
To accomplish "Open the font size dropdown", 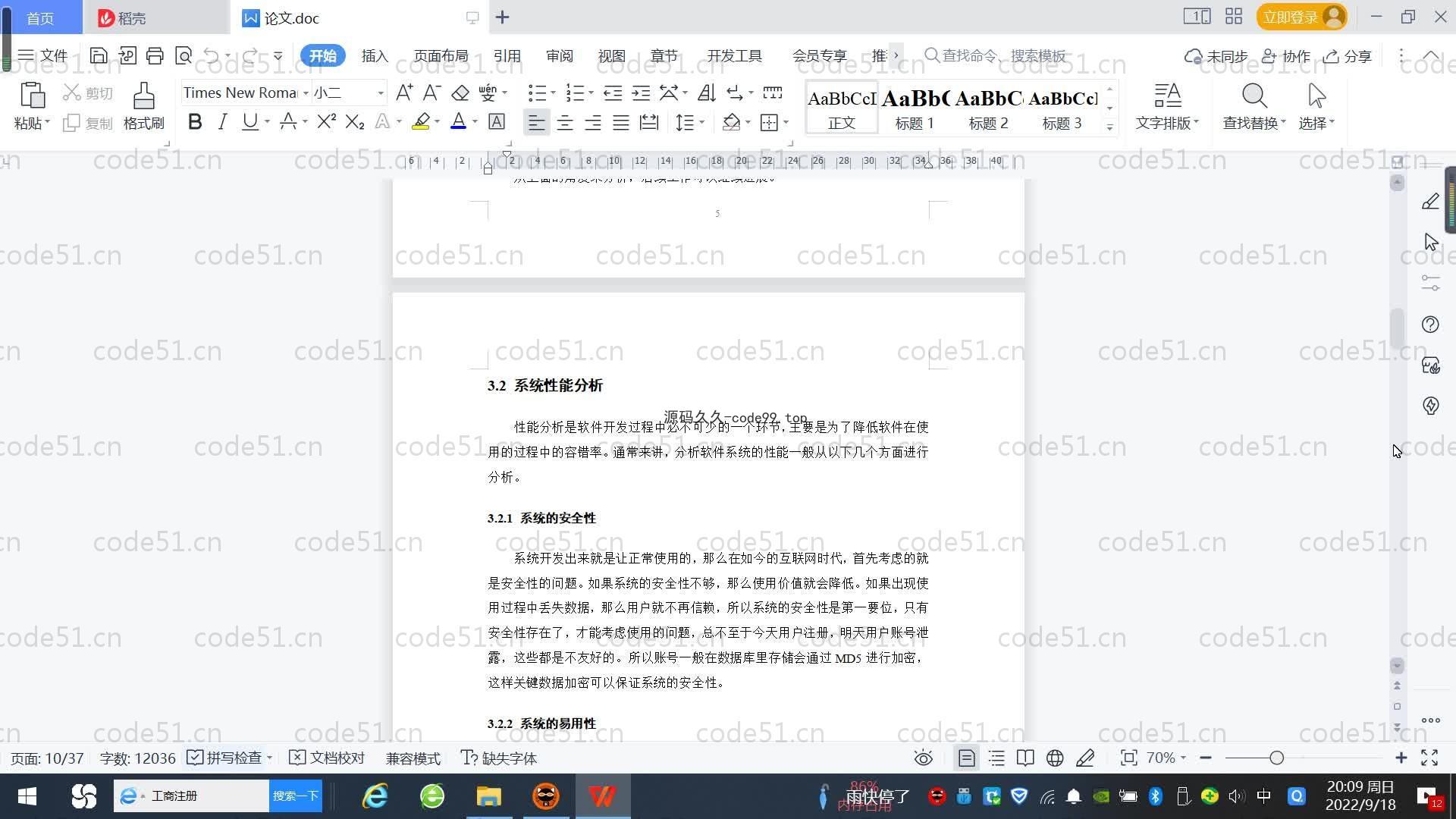I will click(381, 93).
